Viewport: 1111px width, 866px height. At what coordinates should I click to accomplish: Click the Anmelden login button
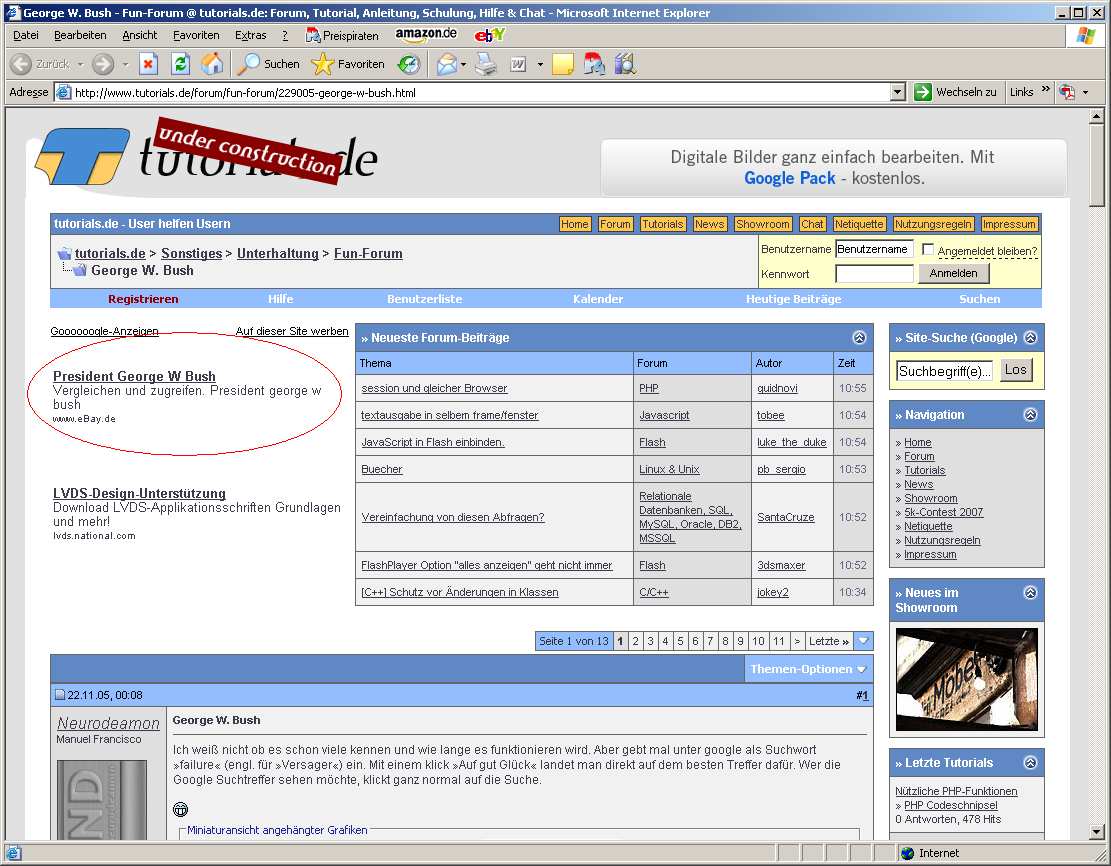[954, 273]
